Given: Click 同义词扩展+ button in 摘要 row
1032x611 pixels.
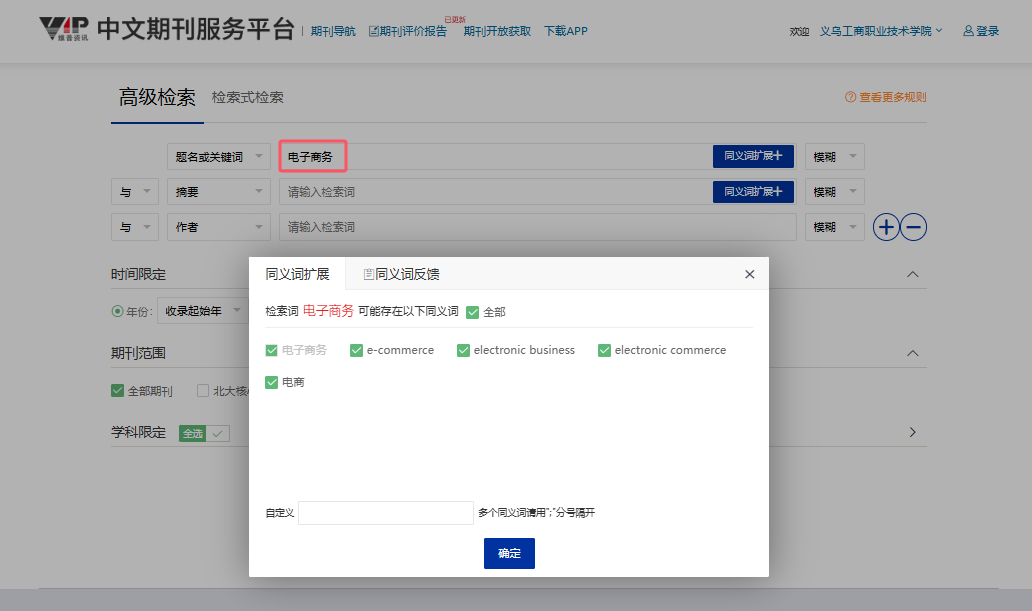Looking at the screenshot, I should pos(753,192).
